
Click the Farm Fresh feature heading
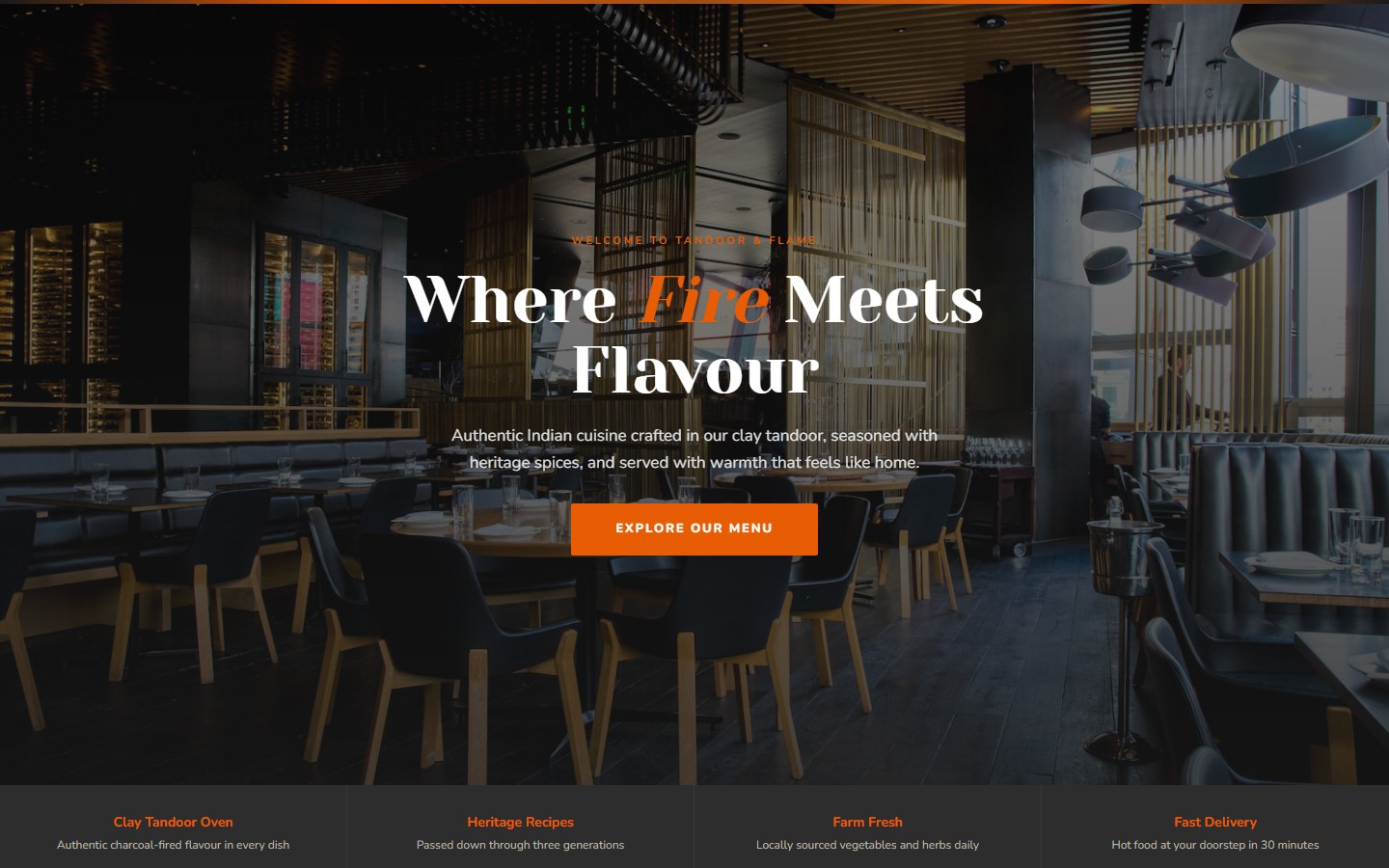point(867,822)
